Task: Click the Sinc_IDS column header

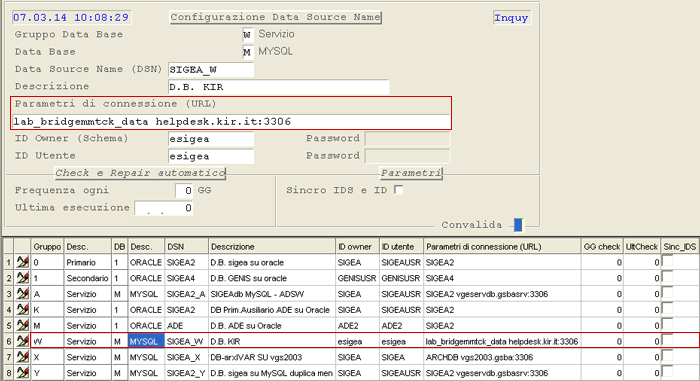Action: [679, 247]
